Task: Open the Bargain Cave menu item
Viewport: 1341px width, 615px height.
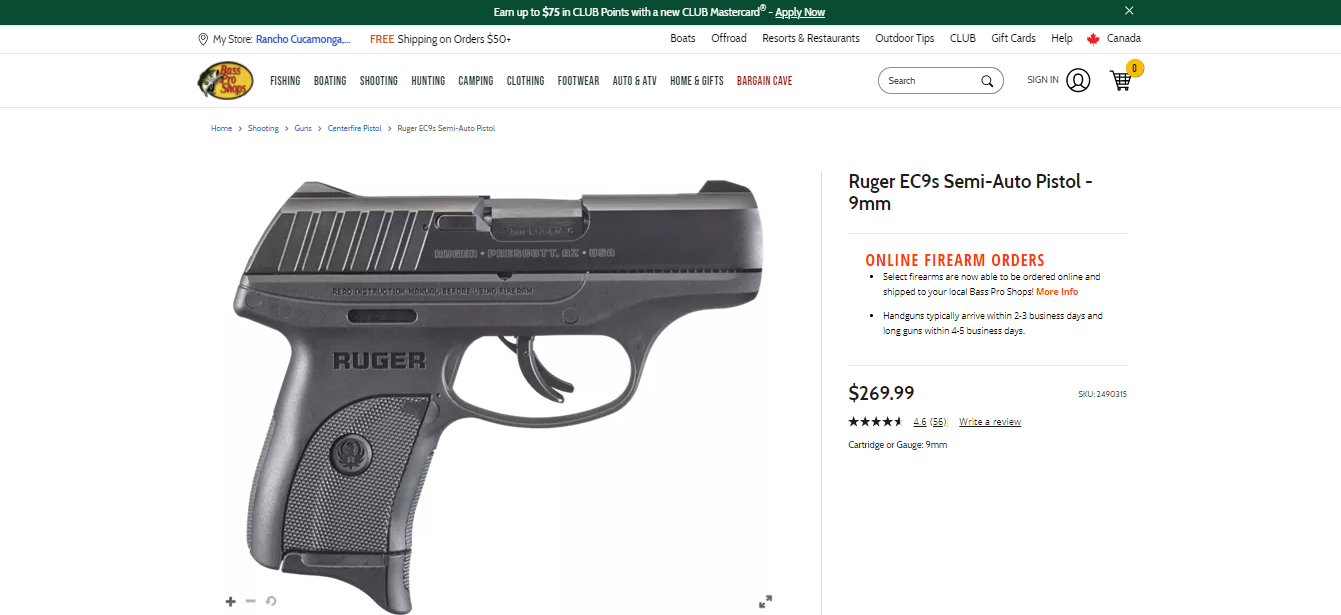Action: 764,81
